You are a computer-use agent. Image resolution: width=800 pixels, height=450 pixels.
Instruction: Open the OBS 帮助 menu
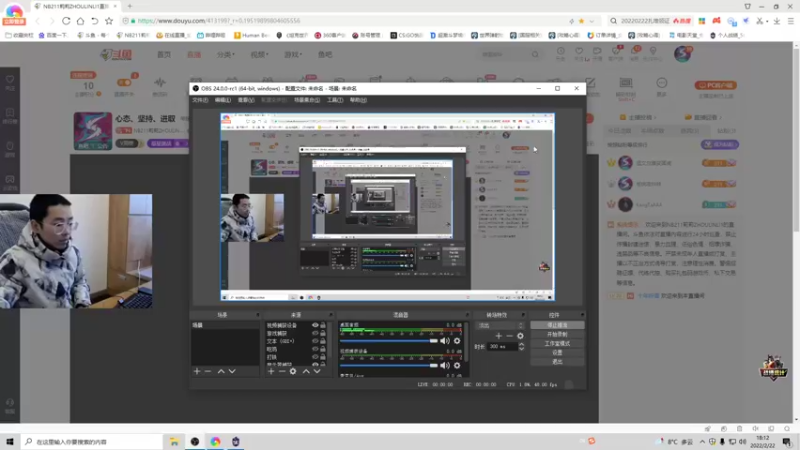(x=358, y=100)
